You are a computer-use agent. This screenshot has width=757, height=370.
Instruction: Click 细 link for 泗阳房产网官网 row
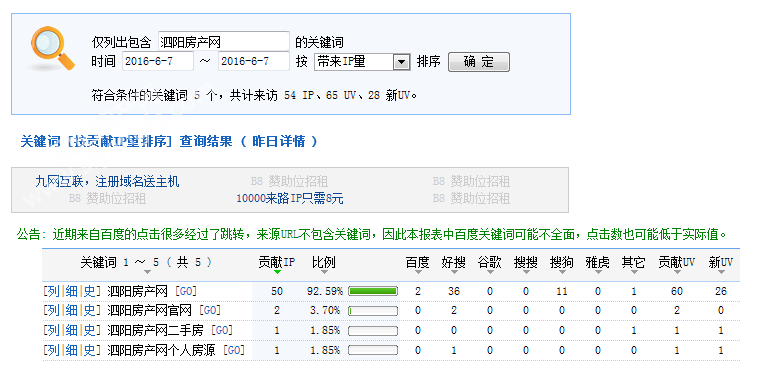[x=71, y=310]
